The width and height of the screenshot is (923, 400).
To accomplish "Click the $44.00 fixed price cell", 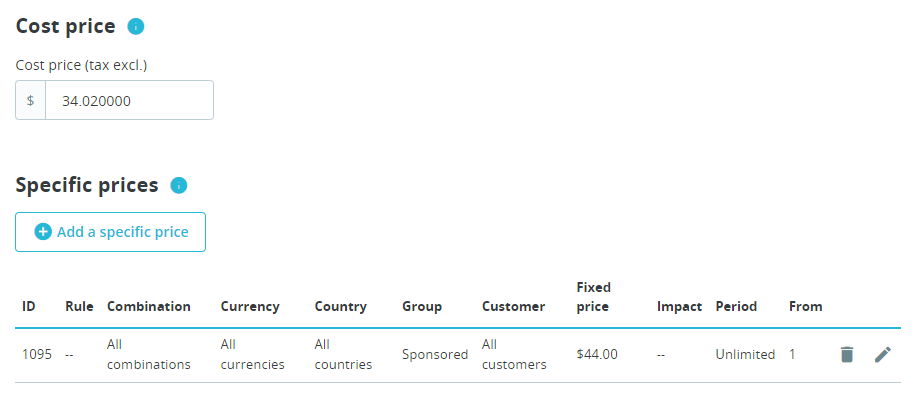I will pos(597,354).
